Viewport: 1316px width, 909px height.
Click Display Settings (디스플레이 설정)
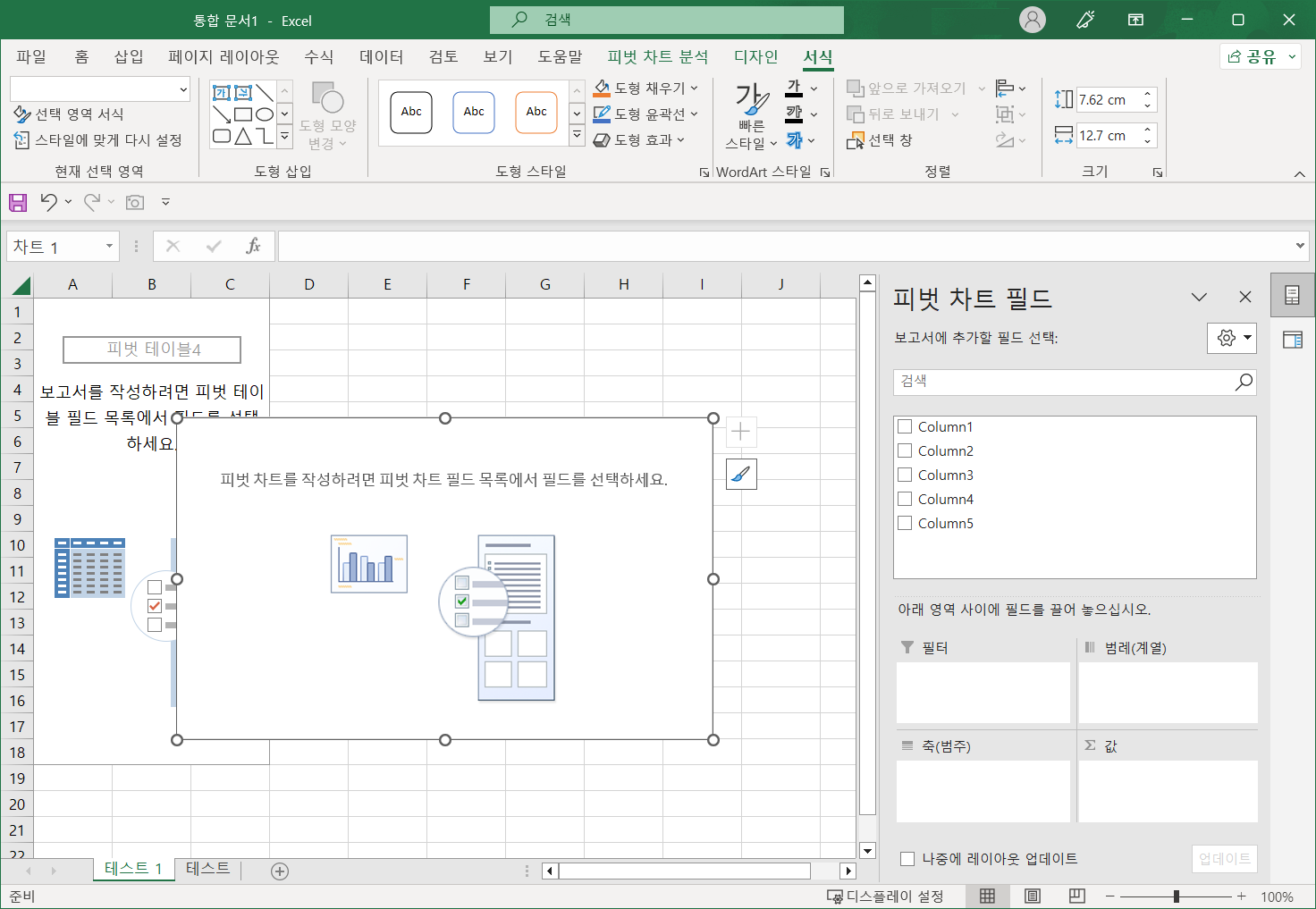(885, 896)
